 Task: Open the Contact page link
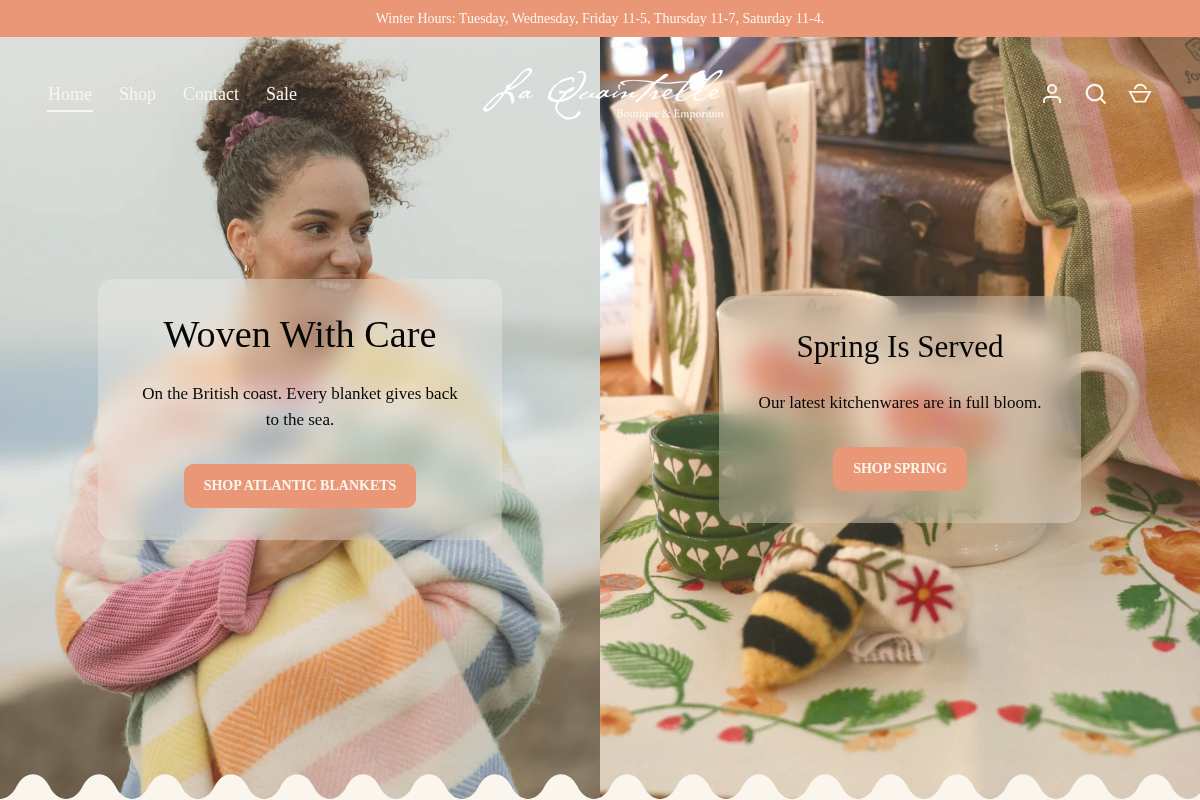coord(211,94)
